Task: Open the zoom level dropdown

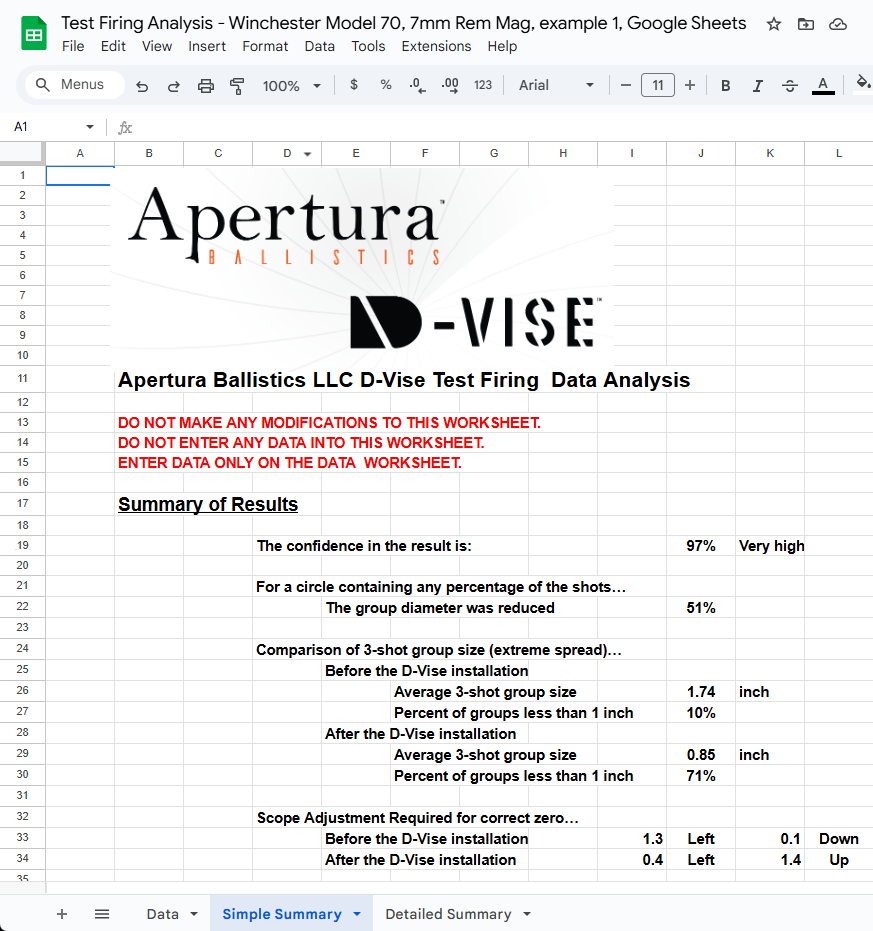Action: (x=291, y=85)
